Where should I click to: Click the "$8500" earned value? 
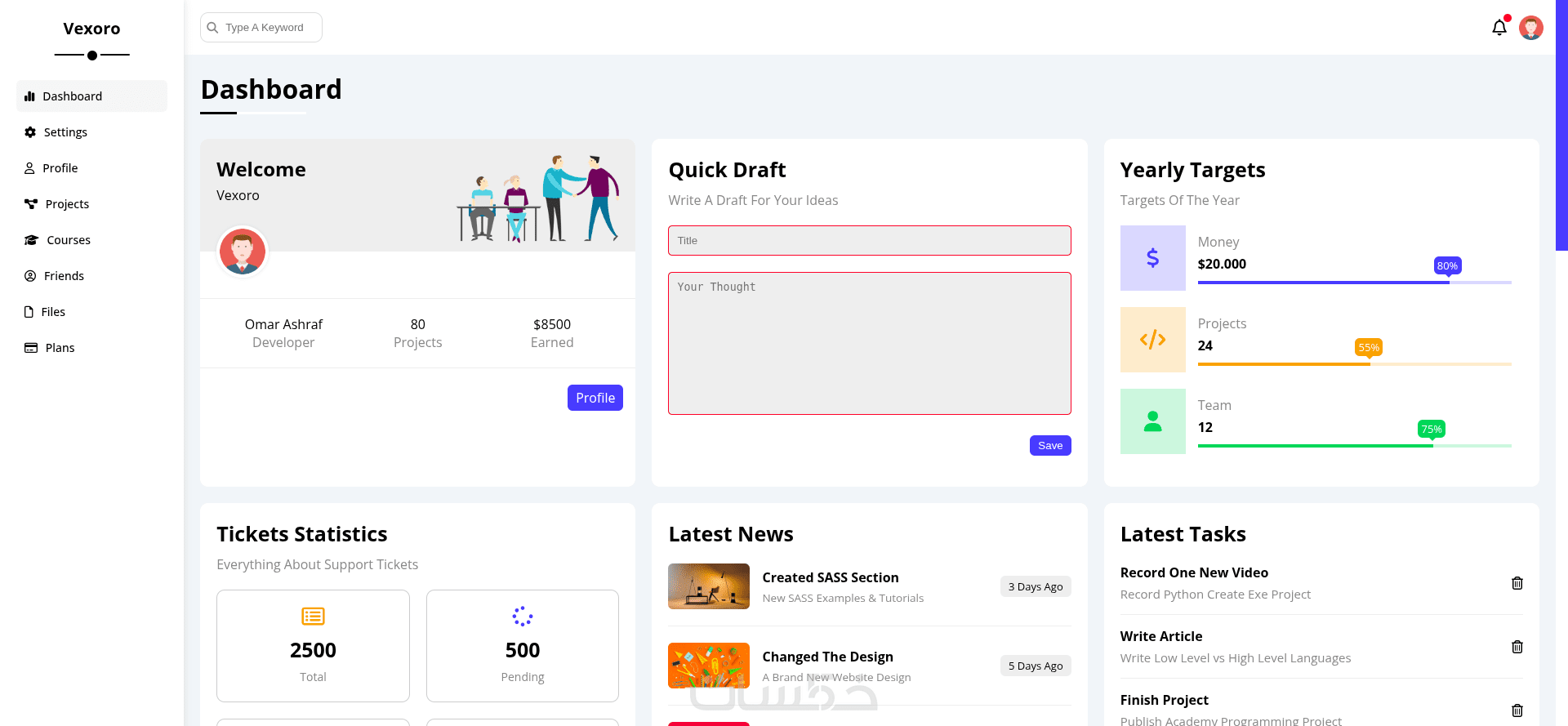click(552, 324)
